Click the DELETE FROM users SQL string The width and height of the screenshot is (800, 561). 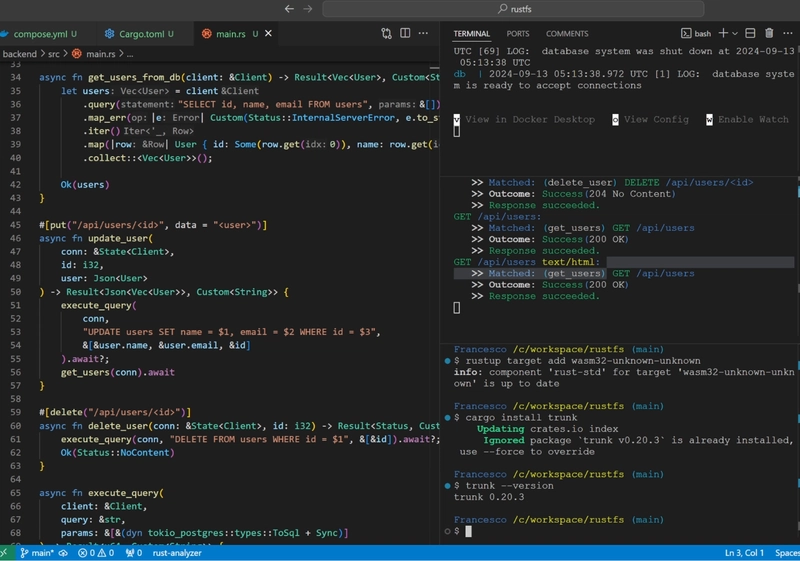260,439
